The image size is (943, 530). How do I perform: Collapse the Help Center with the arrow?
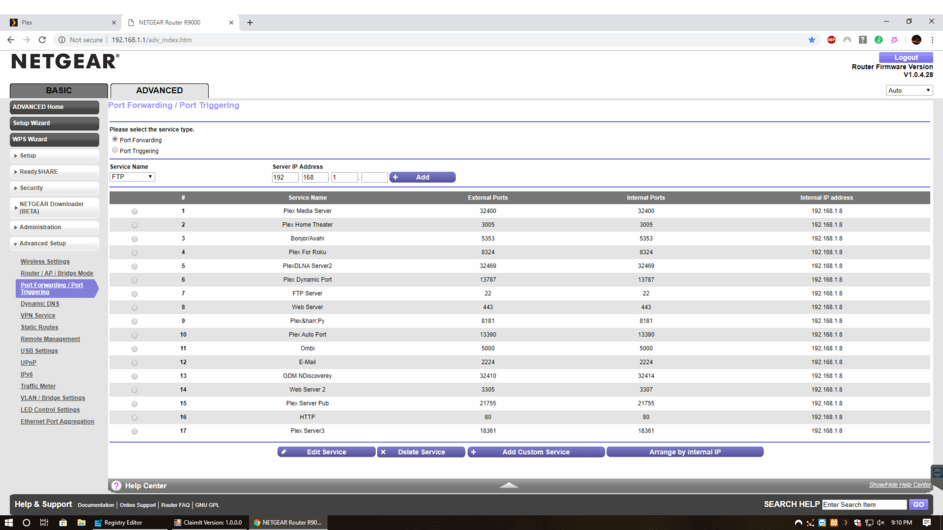(x=509, y=485)
